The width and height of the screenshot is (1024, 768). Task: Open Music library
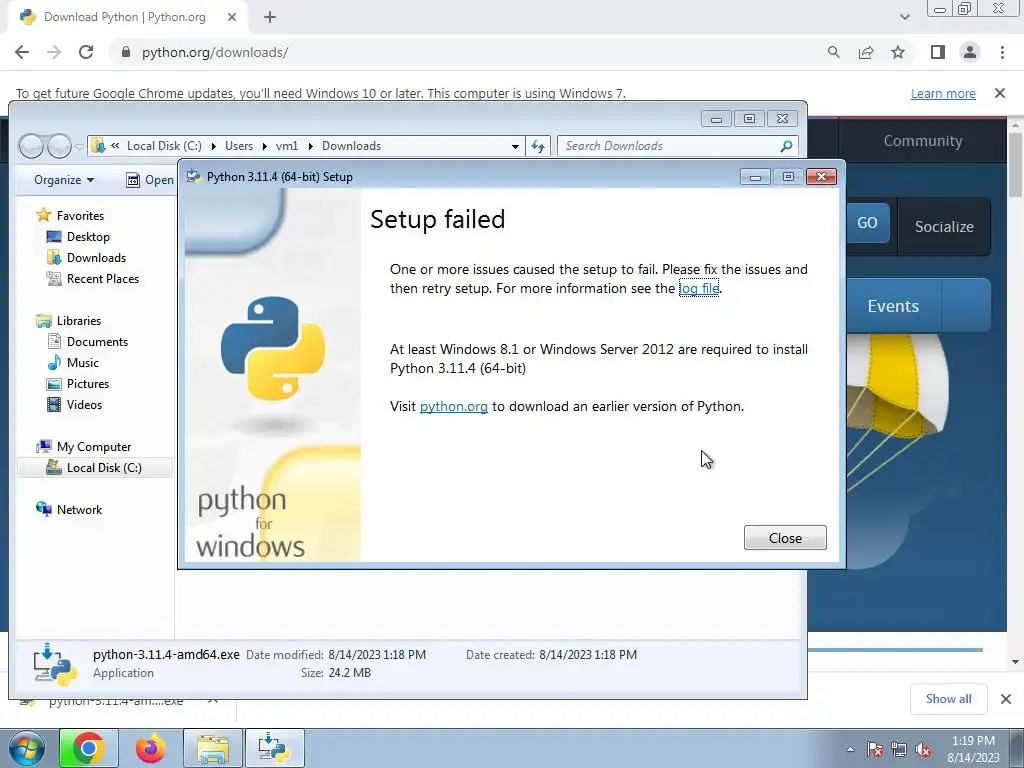82,362
